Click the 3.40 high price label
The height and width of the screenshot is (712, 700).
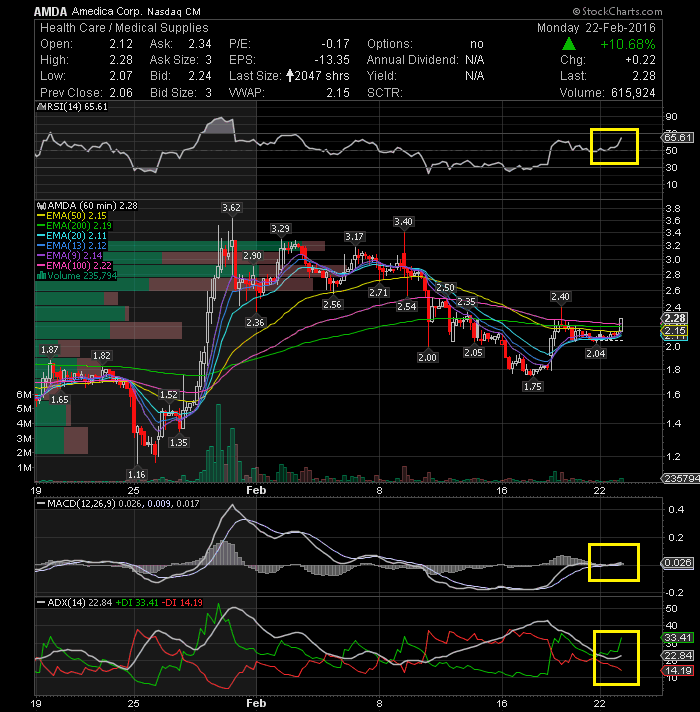(403, 222)
